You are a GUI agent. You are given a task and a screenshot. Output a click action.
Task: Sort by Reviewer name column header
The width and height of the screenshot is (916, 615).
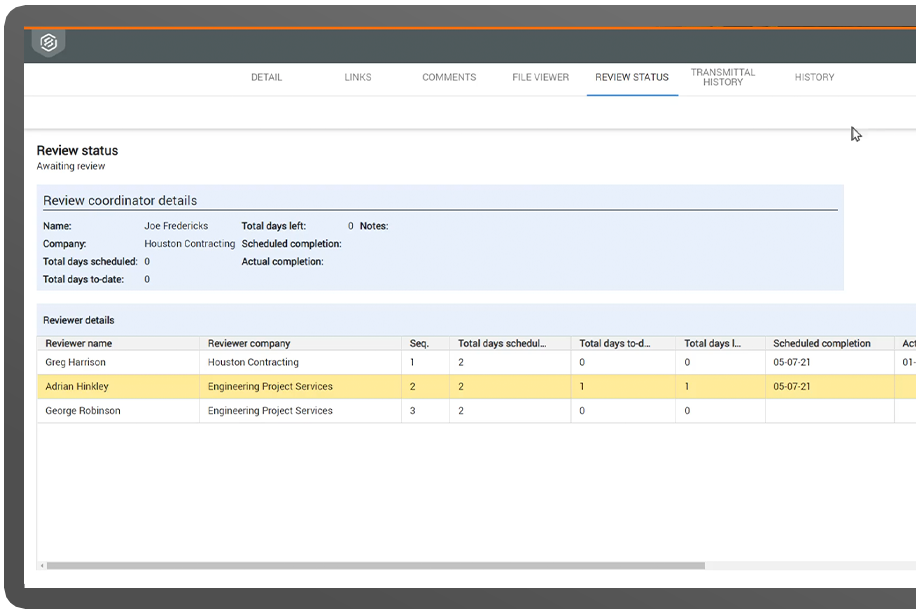coord(79,343)
